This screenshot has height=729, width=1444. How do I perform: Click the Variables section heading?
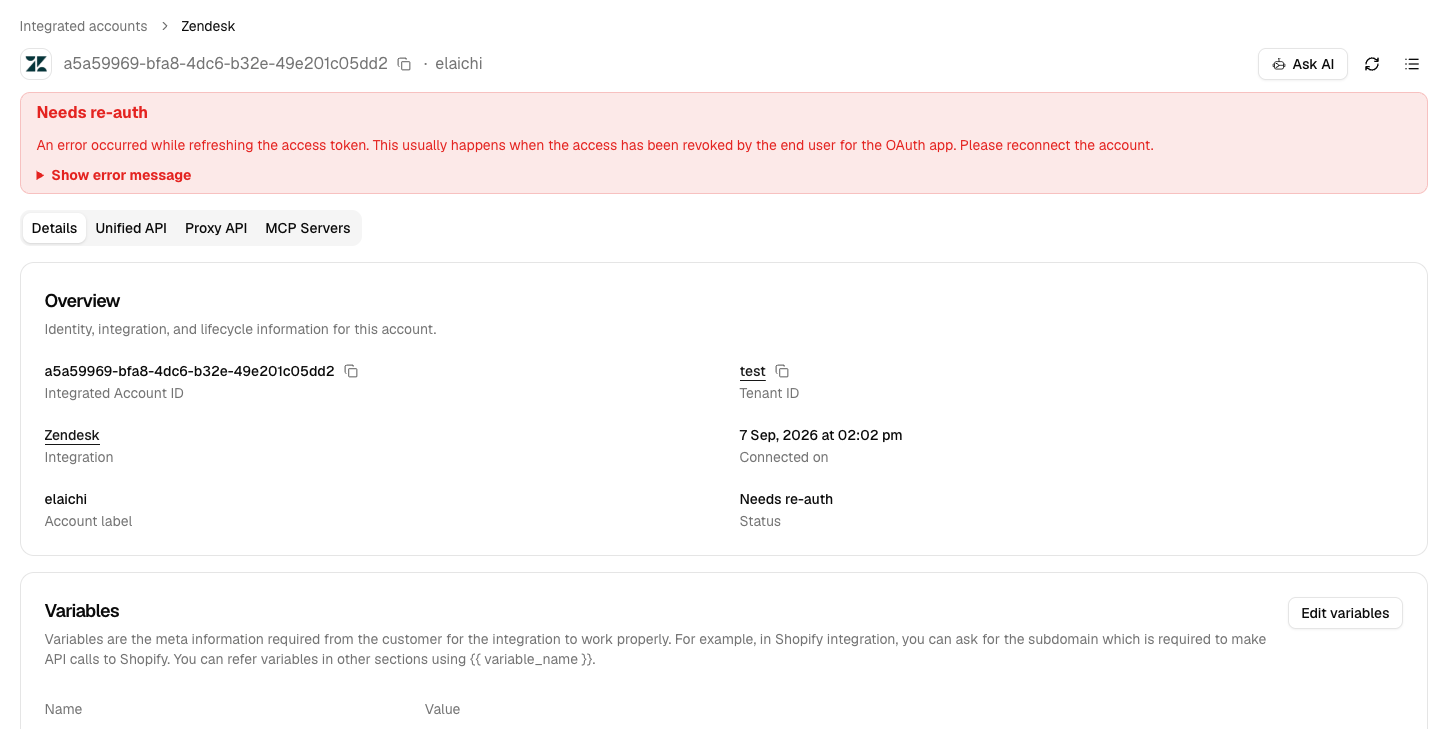tap(82, 611)
